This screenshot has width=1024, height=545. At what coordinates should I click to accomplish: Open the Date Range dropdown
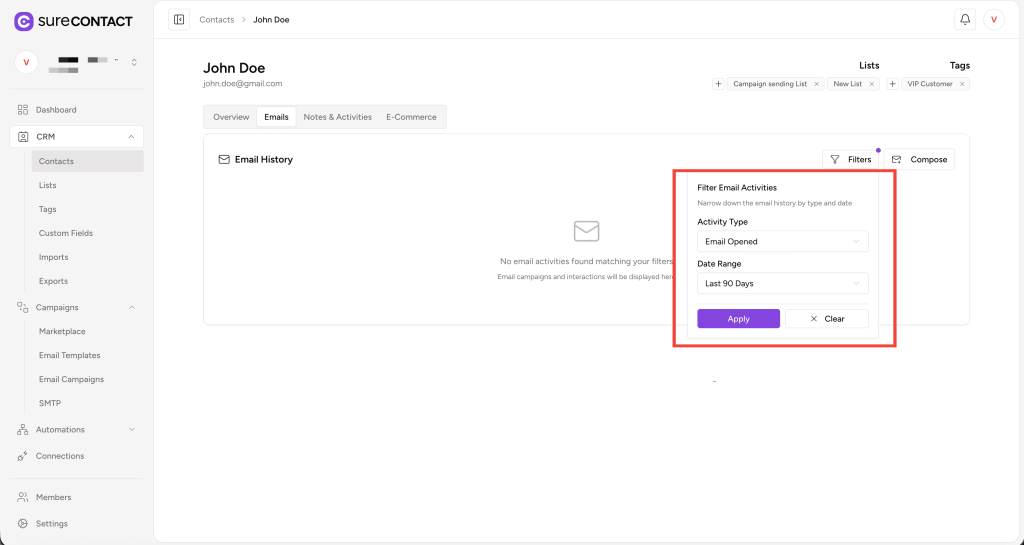[x=782, y=283]
